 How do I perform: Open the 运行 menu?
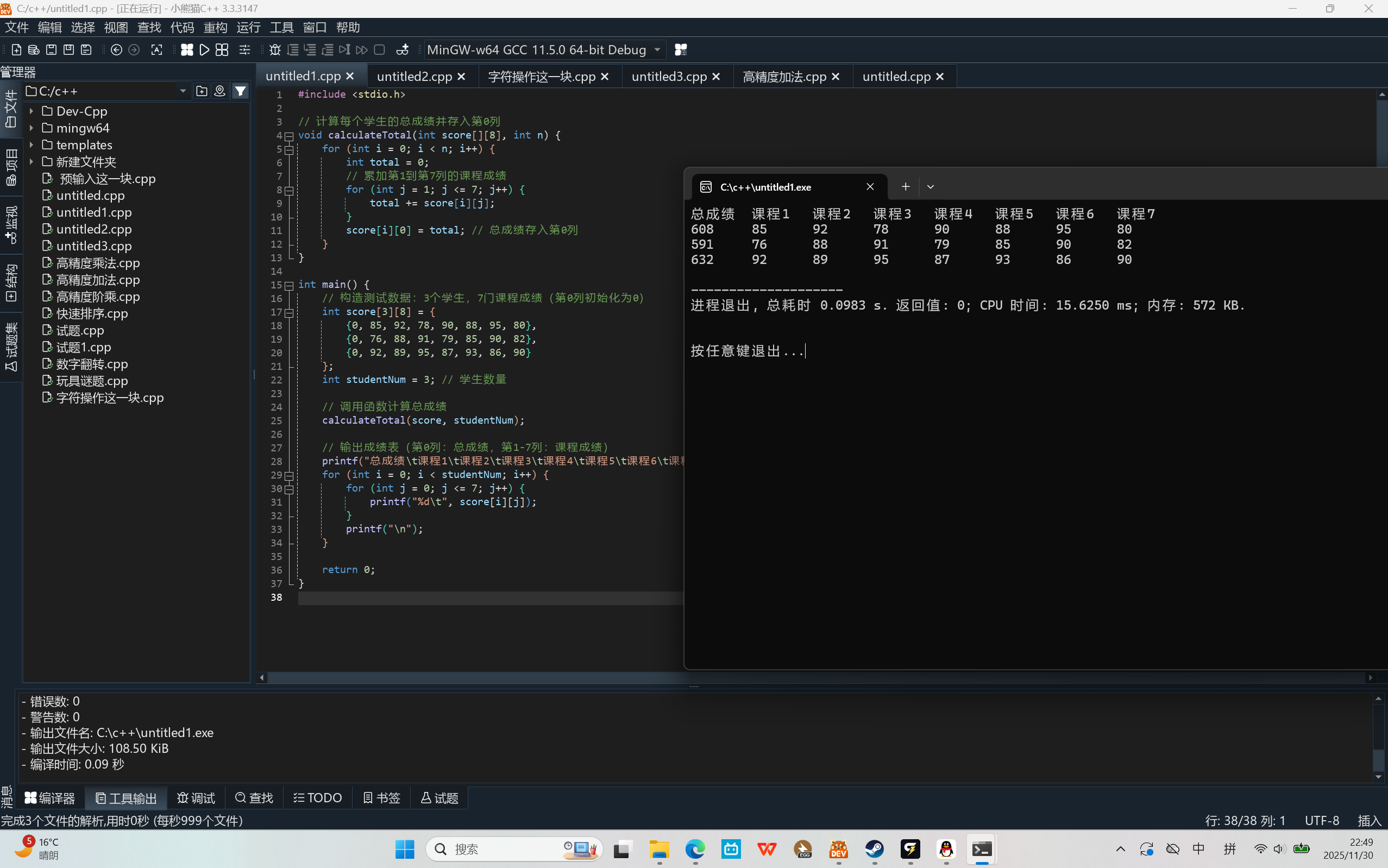pos(248,28)
